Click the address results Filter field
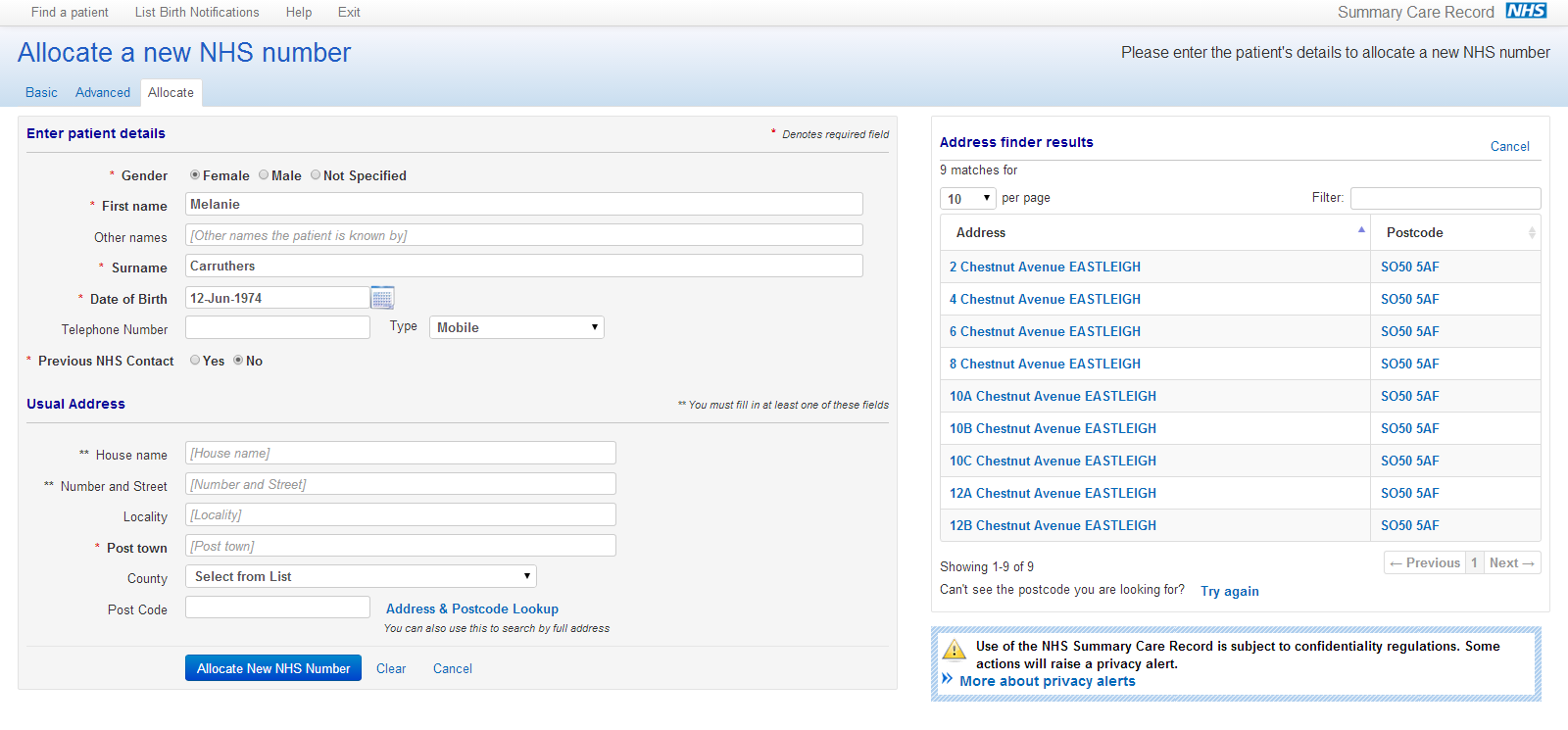 click(x=1445, y=198)
